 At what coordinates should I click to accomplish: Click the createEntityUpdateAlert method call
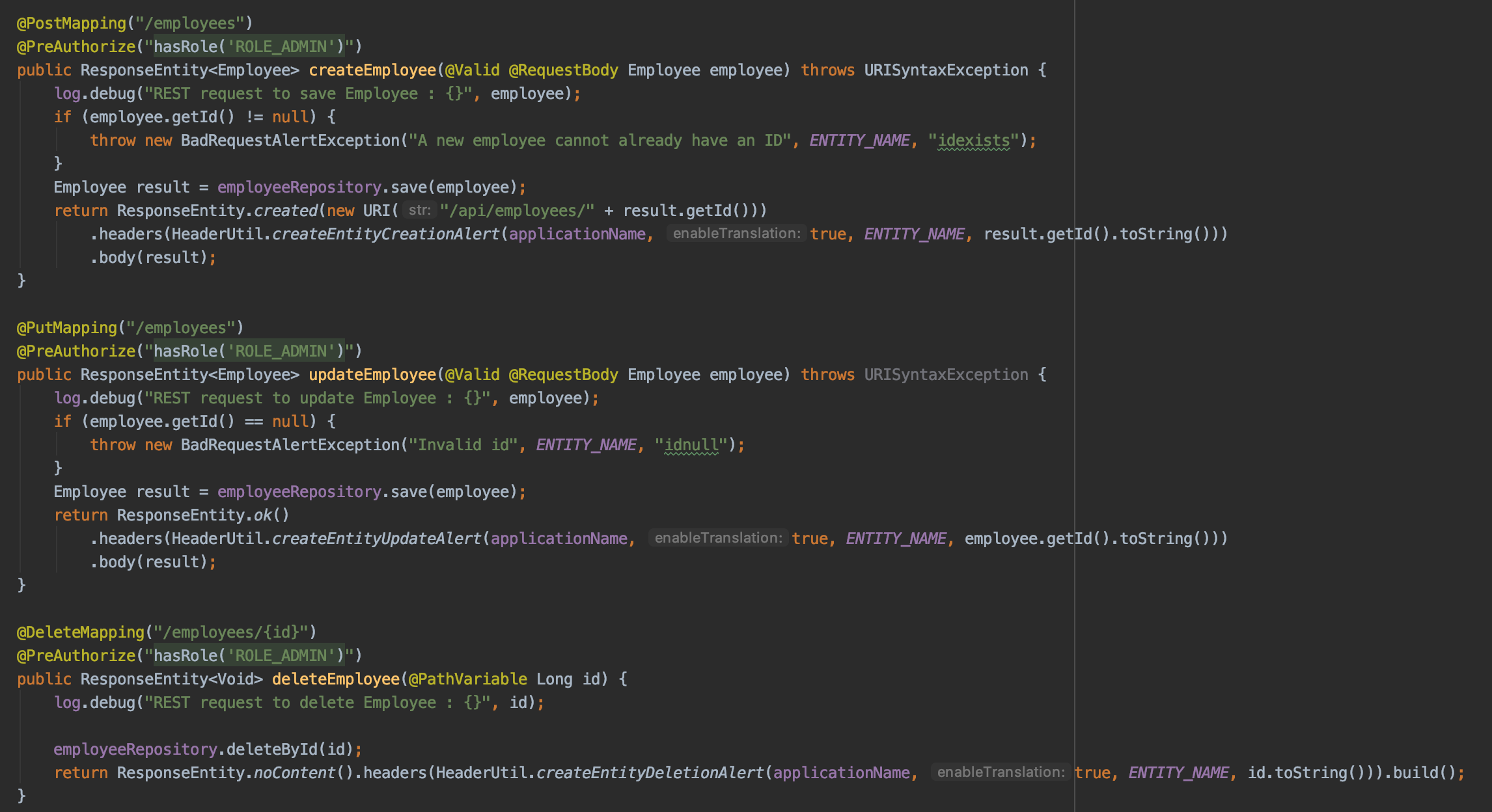pyautogui.click(x=376, y=539)
